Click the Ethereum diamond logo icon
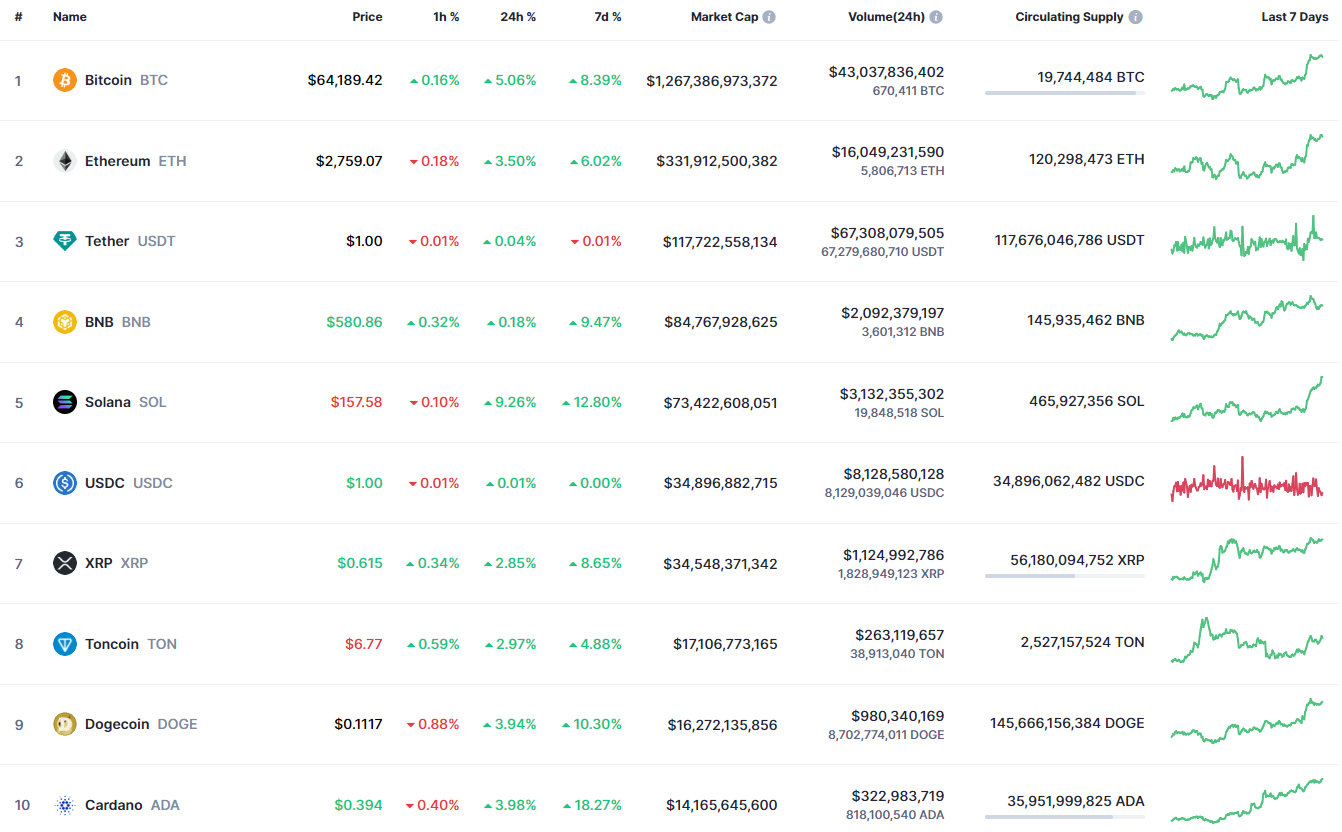1342x832 pixels. click(x=65, y=161)
